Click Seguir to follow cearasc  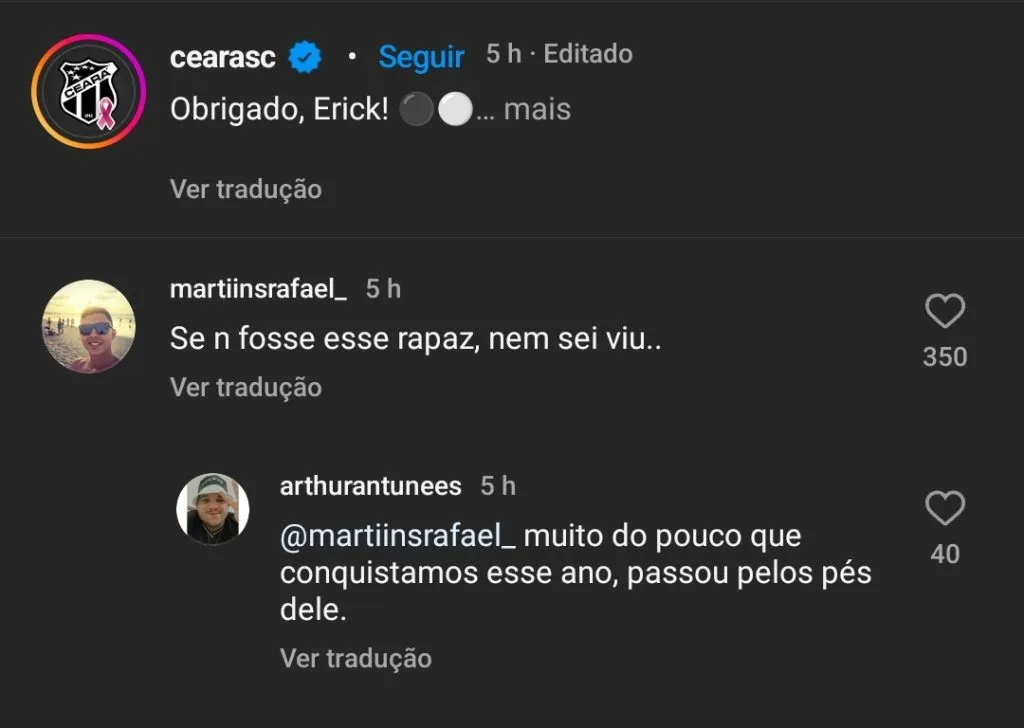click(421, 57)
